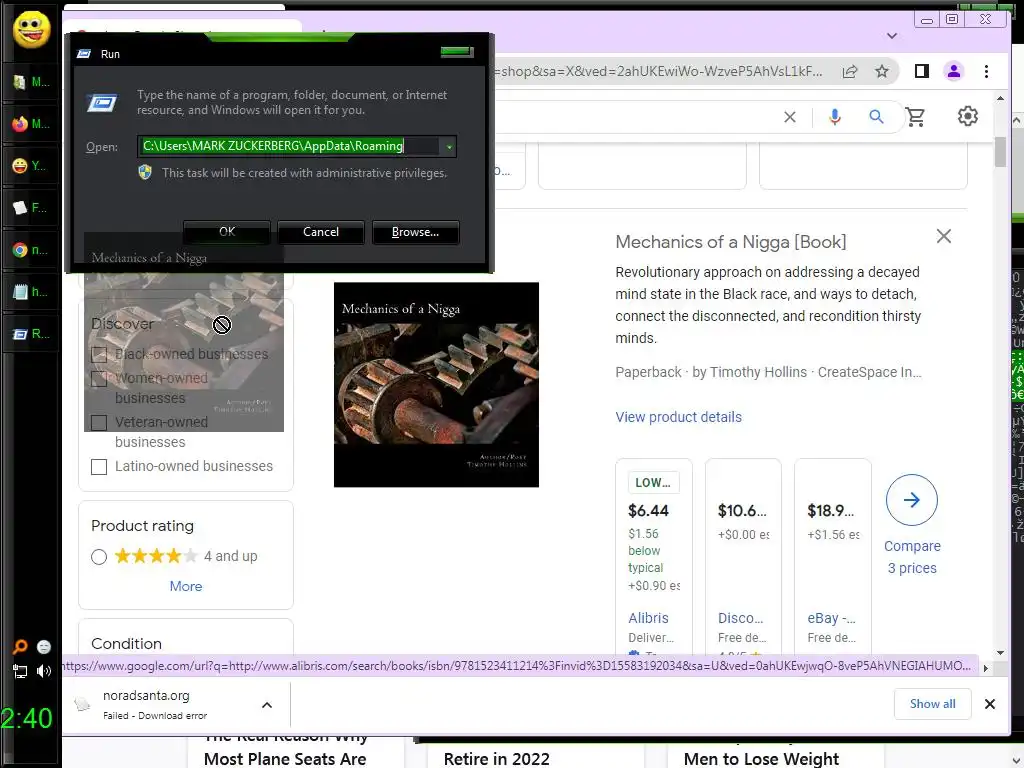Click the page scrollbar up arrow
Screen dimensions: 1024x768
pyautogui.click(x=1000, y=99)
